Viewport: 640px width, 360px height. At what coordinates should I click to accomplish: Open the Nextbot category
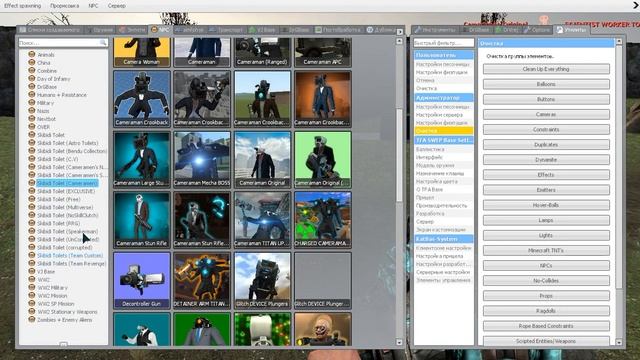click(x=46, y=119)
